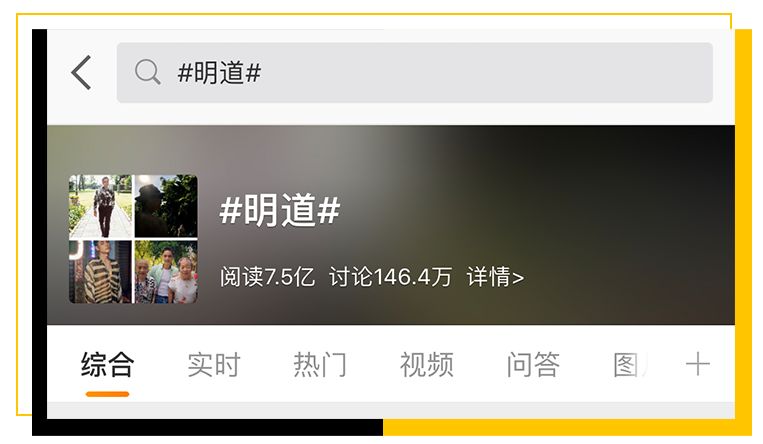Screen dimensions: 763x444
Task: Switch to the 实时 tab
Action: [214, 365]
